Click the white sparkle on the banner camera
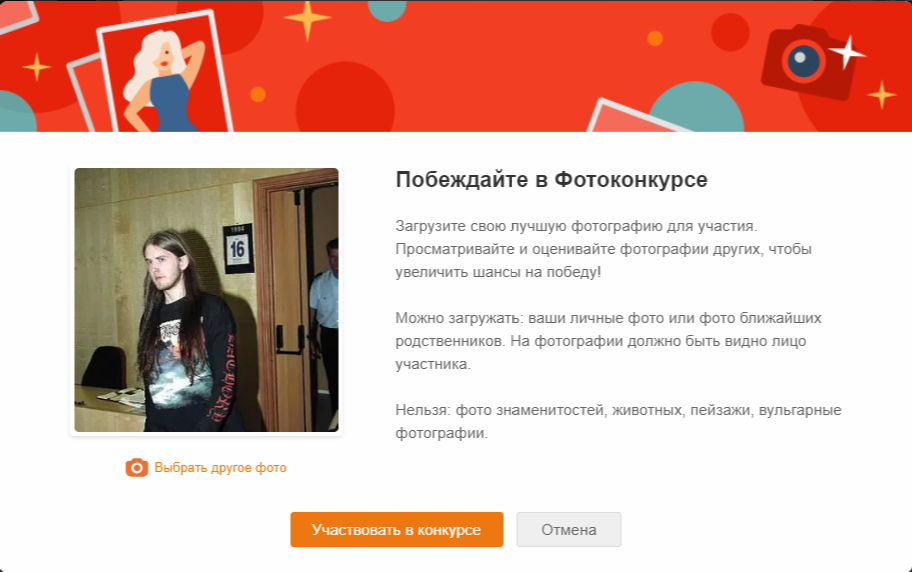 (847, 53)
